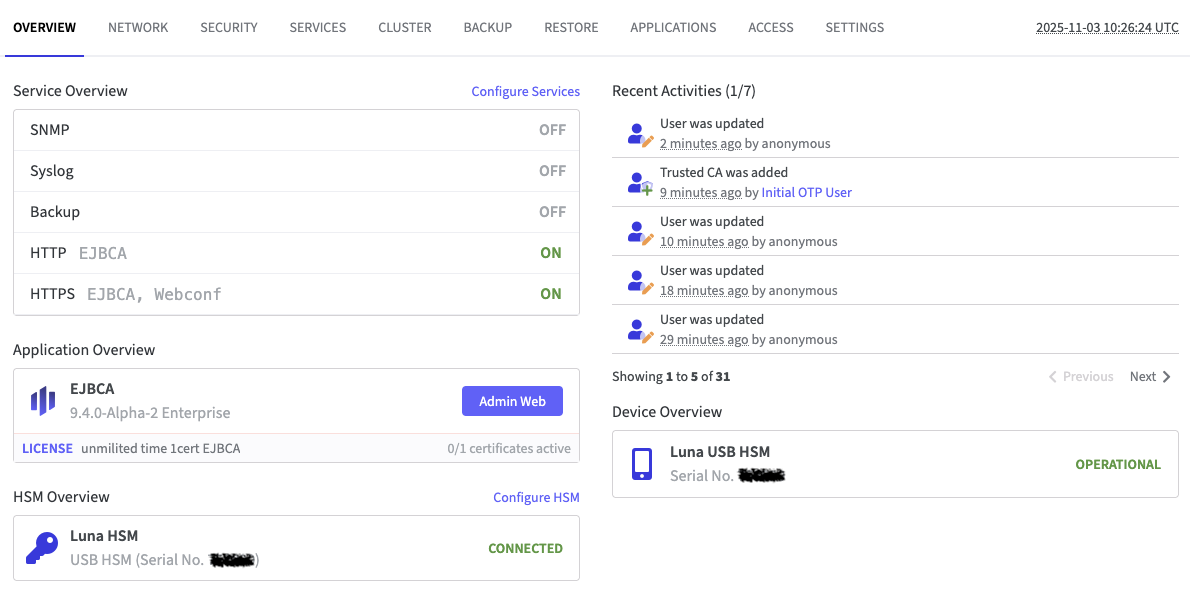1190x593 pixels.
Task: Click the Initial OTP User link
Action: pyautogui.click(x=806, y=192)
